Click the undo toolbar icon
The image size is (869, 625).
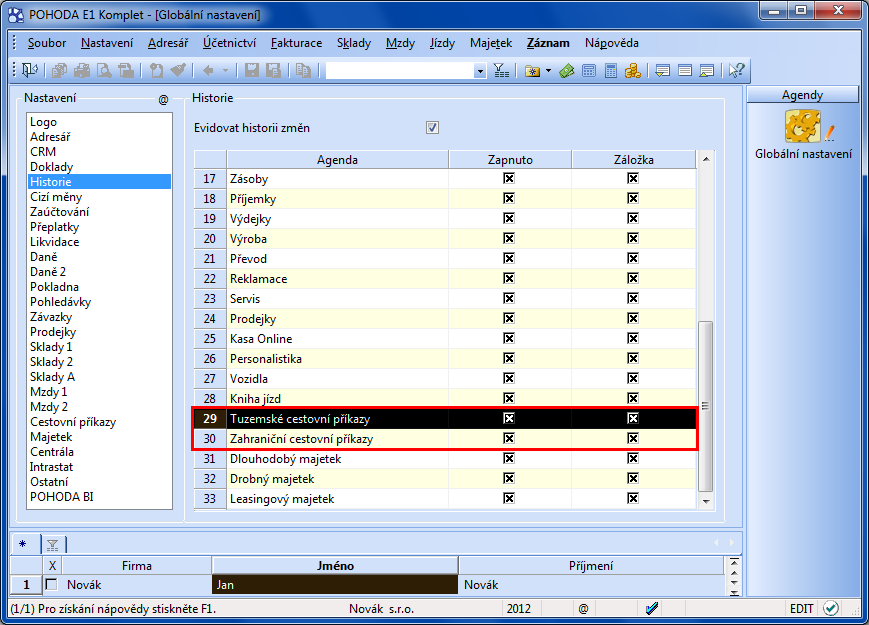156,70
